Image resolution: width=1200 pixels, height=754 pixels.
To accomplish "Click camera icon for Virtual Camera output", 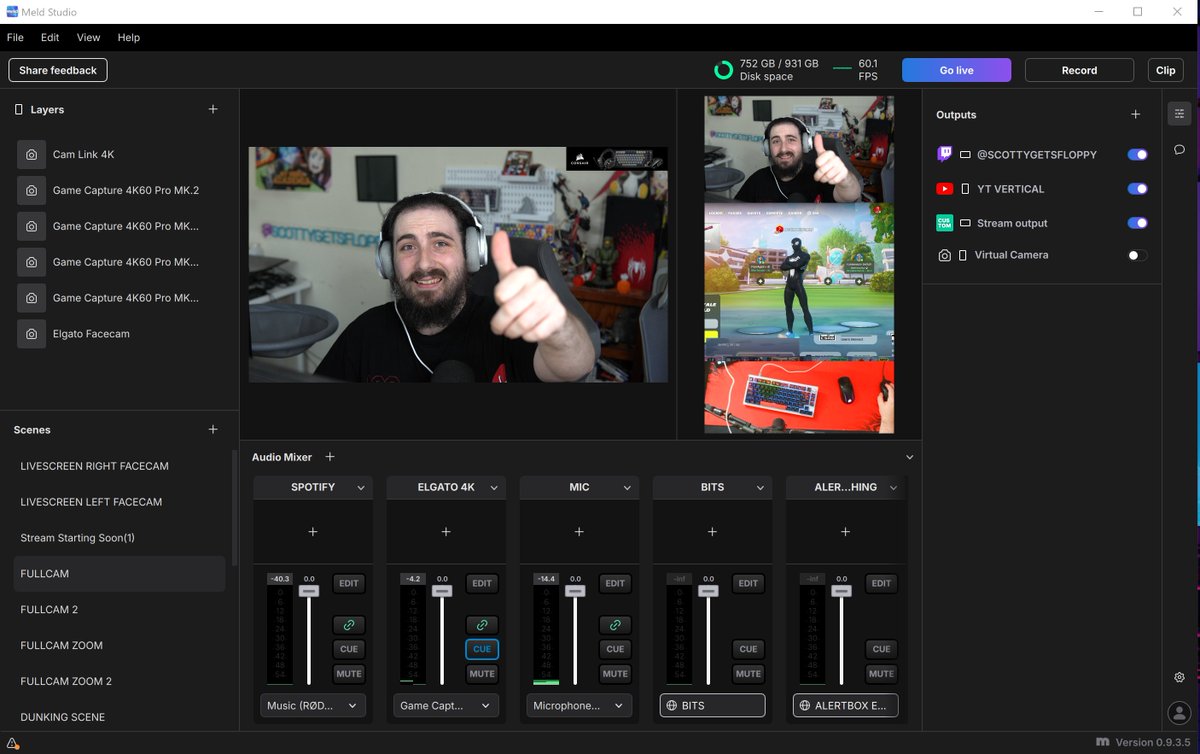I will pos(944,255).
